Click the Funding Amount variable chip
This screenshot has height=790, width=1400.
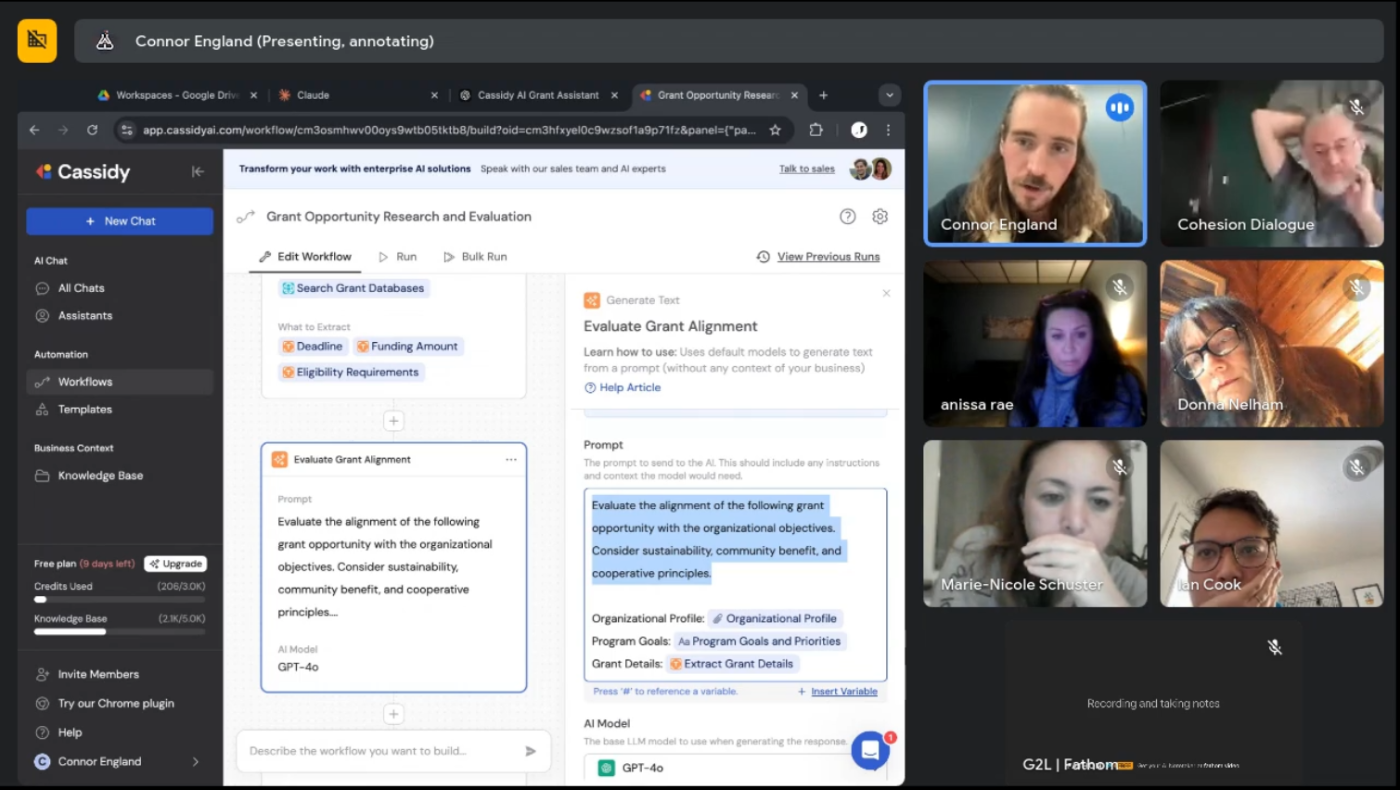click(x=408, y=347)
